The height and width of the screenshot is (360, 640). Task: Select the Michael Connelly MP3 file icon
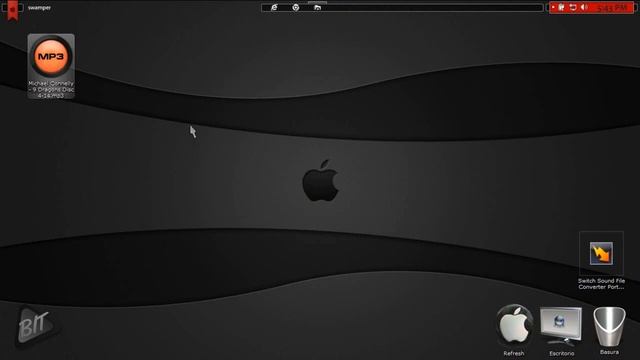(51, 66)
